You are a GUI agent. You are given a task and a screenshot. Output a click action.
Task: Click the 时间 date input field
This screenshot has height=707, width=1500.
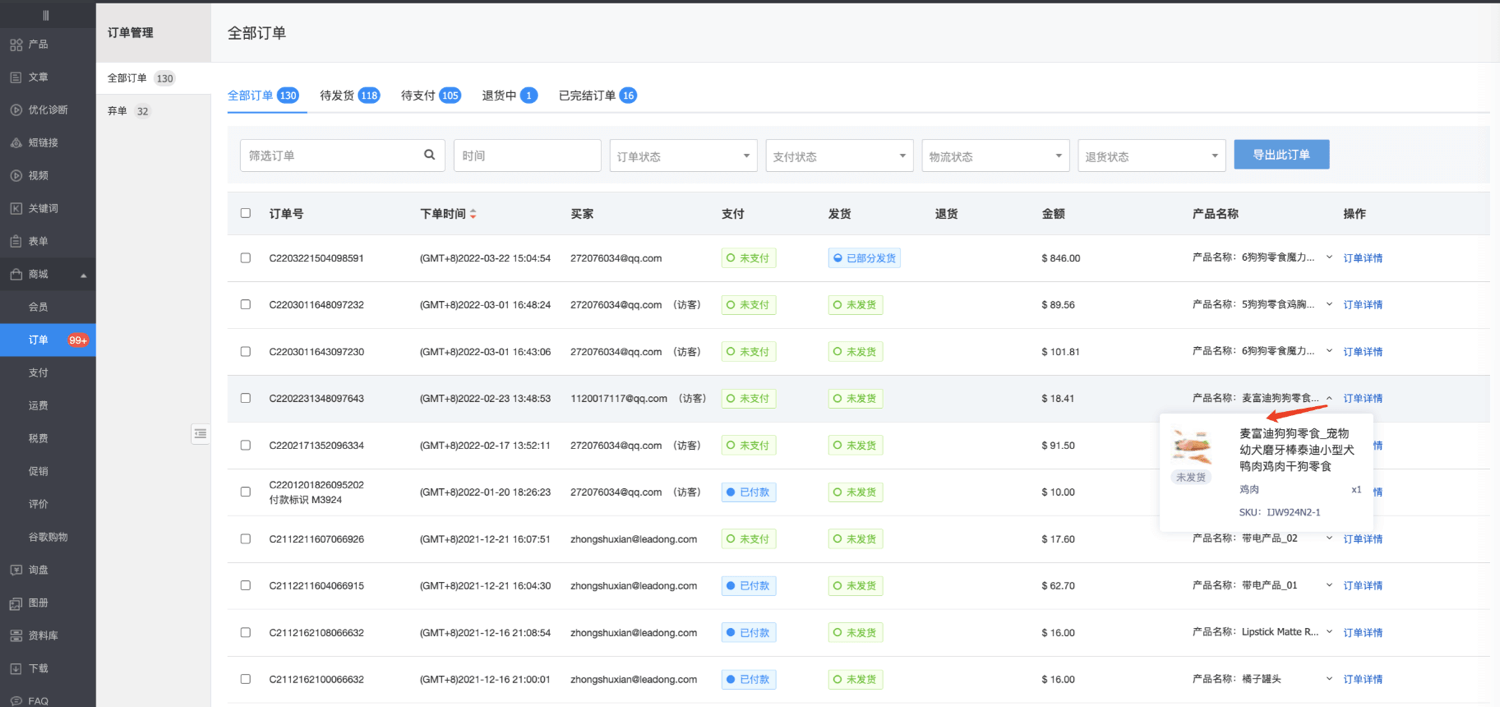point(527,156)
